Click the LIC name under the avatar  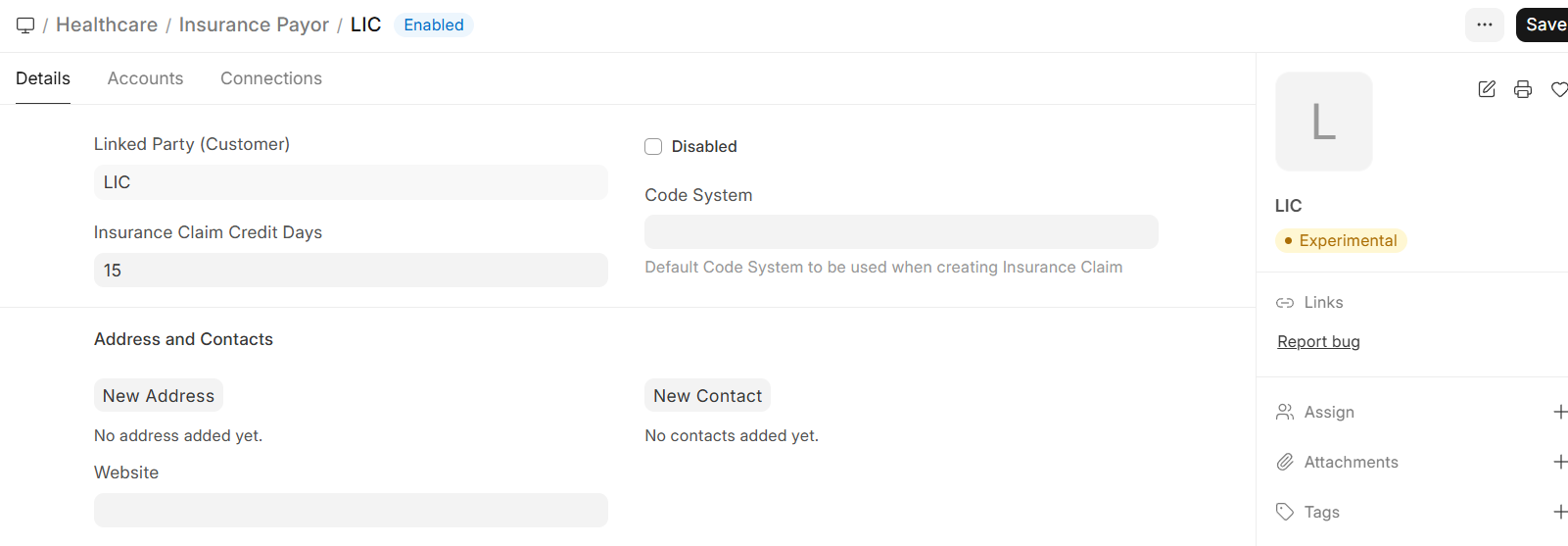1288,206
